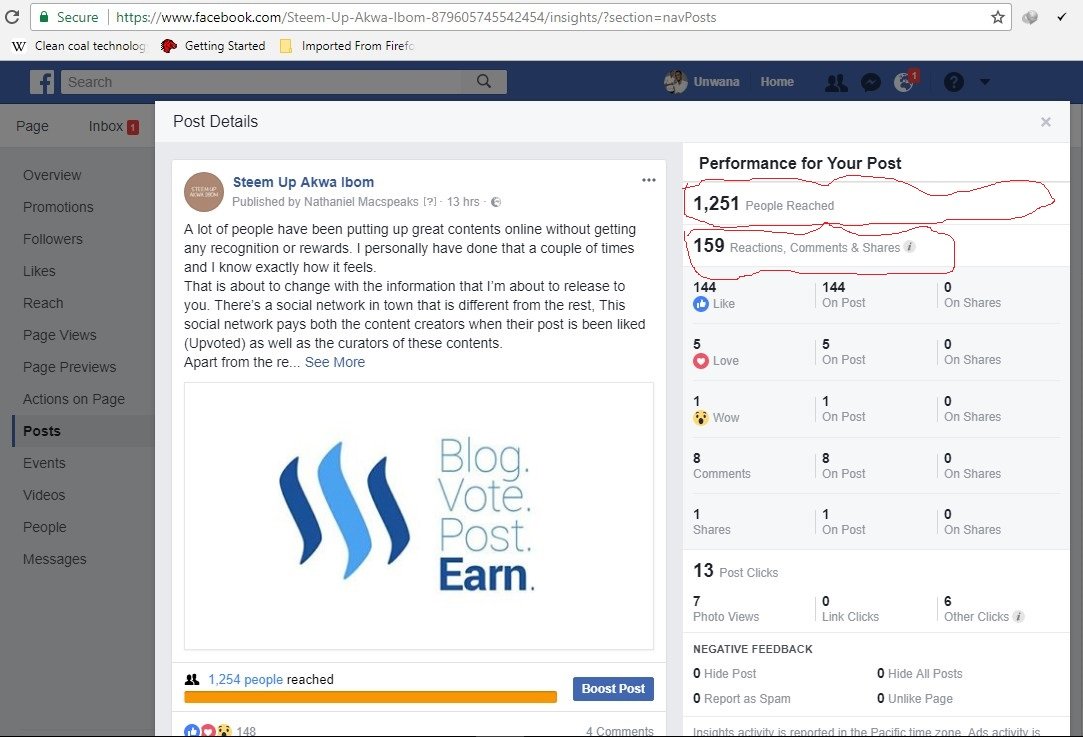Click the Blog Vote Post Earn image
This screenshot has height=737, width=1083.
pyautogui.click(x=419, y=516)
